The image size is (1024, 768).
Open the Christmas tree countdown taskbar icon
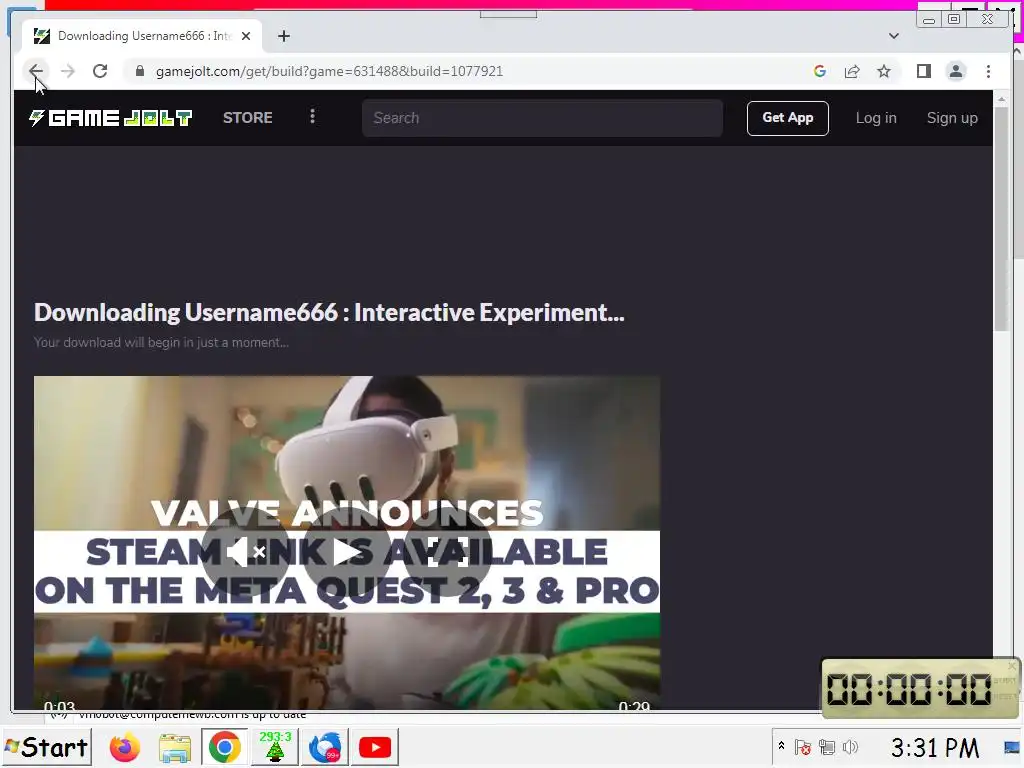pos(275,746)
